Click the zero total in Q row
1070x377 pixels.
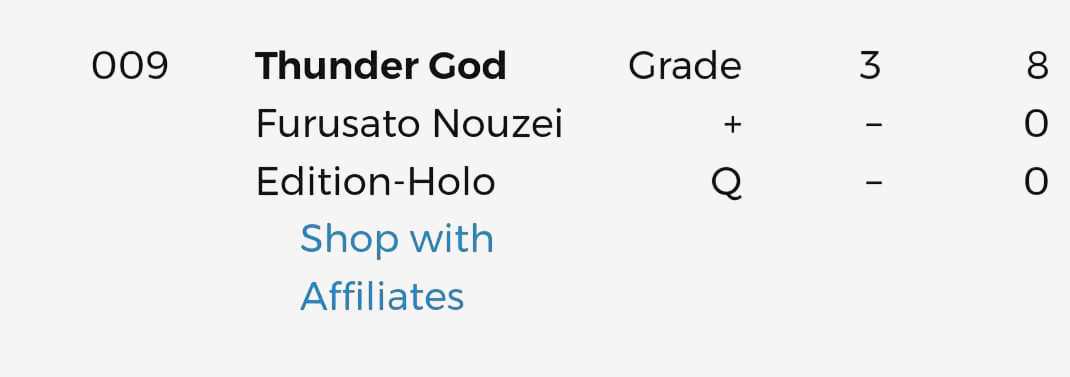[1037, 182]
